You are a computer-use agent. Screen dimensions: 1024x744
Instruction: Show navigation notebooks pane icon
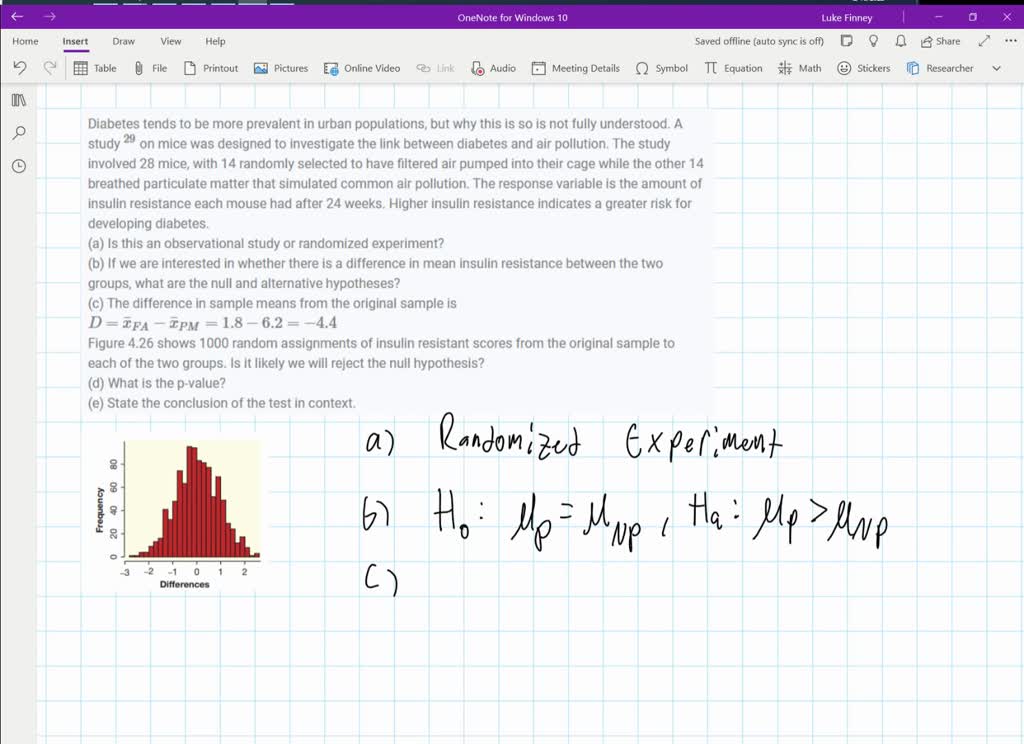[18, 100]
